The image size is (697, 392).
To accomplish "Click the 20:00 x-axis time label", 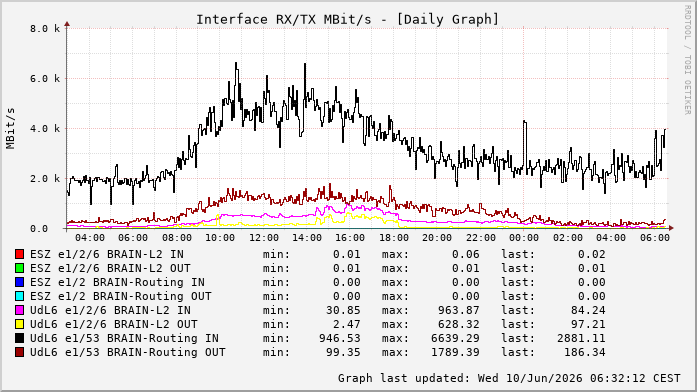I will coord(437,238).
